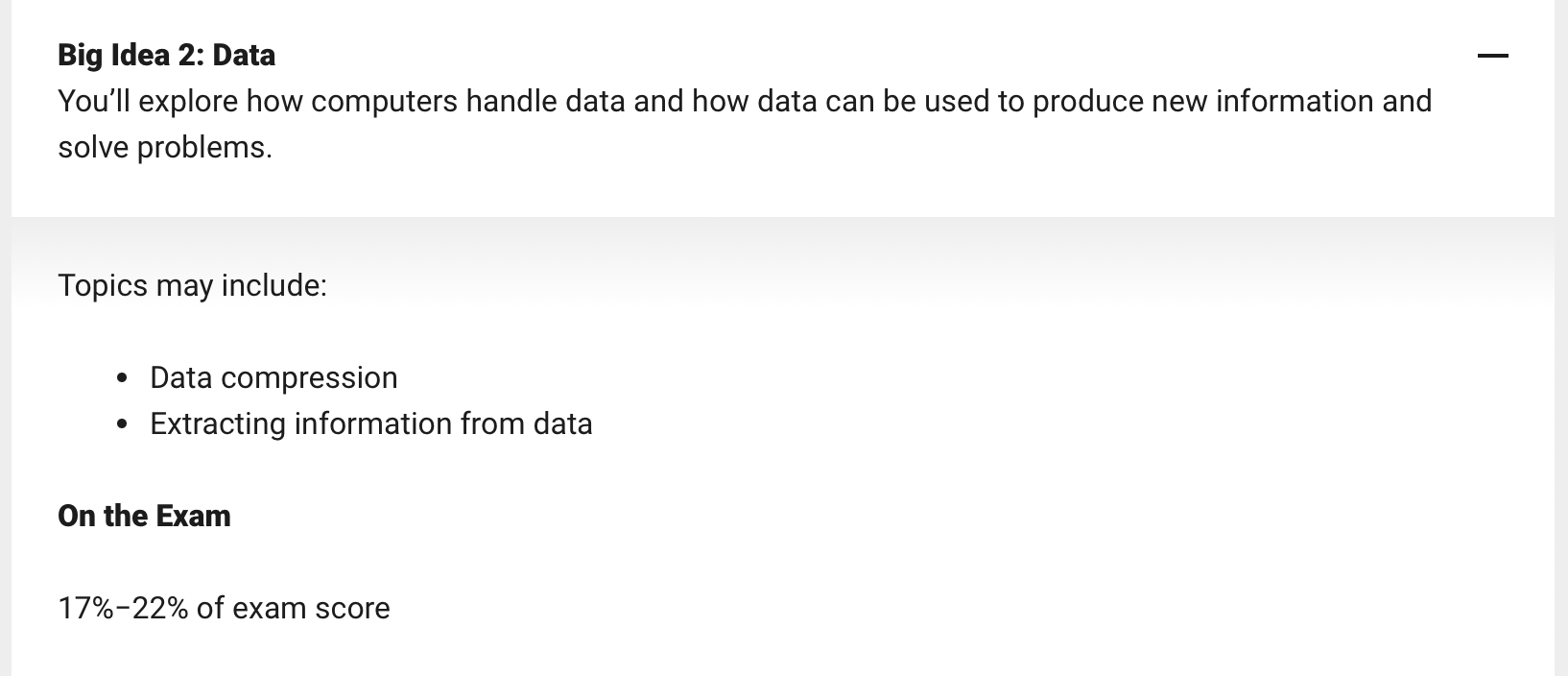Click the word "Extracting" in the topics list
Viewport: 1568px width, 676px height.
coord(218,423)
